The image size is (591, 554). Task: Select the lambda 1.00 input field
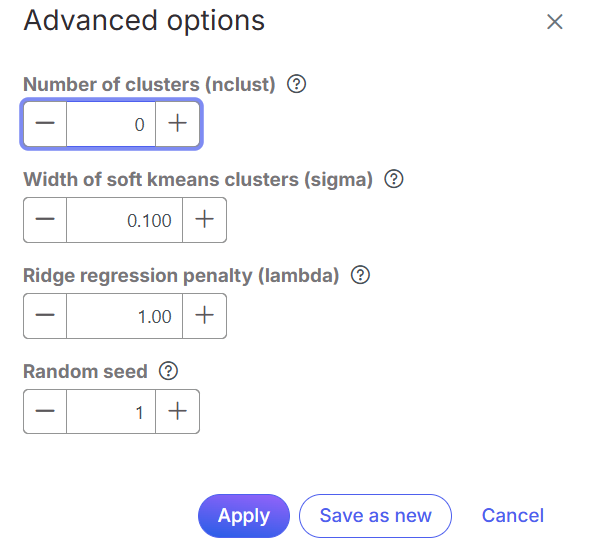pos(124,316)
